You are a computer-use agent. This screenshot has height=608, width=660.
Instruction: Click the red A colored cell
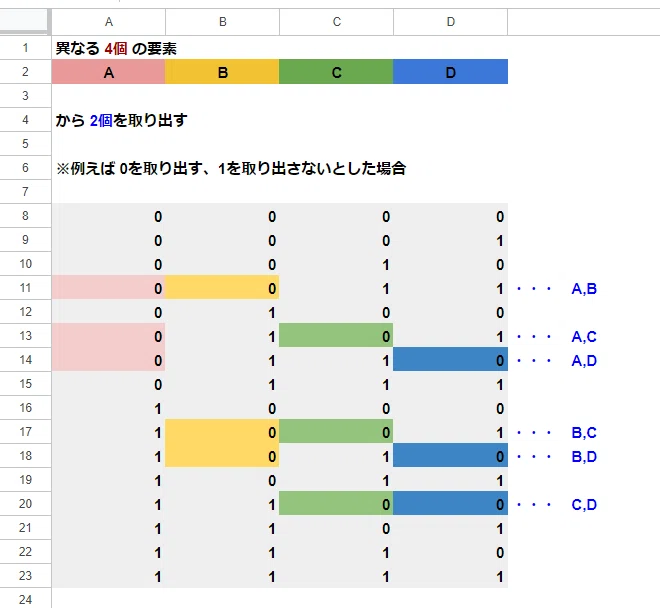109,72
